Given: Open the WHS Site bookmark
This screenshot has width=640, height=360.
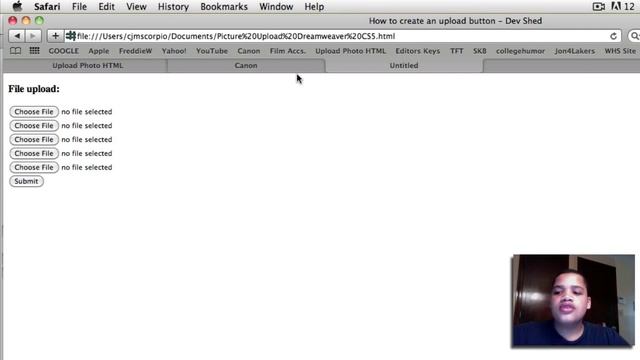Looking at the screenshot, I should 620,51.
